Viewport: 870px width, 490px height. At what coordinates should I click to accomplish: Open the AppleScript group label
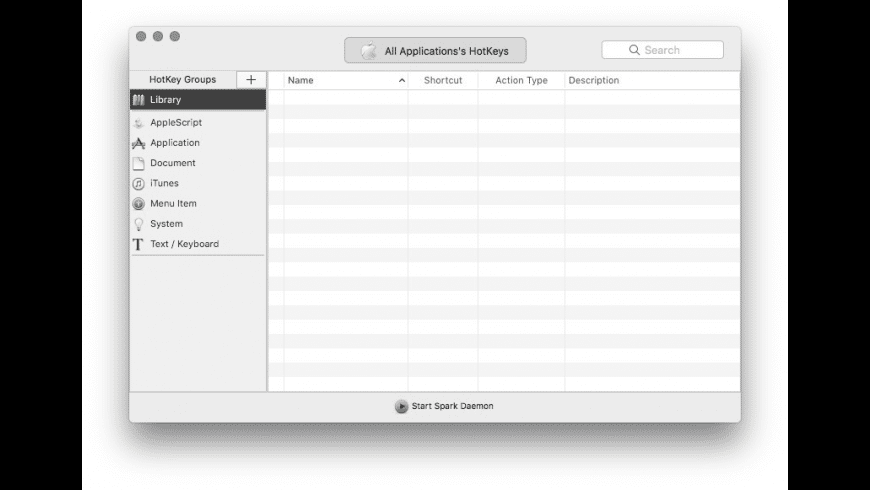pyautogui.click(x=176, y=123)
